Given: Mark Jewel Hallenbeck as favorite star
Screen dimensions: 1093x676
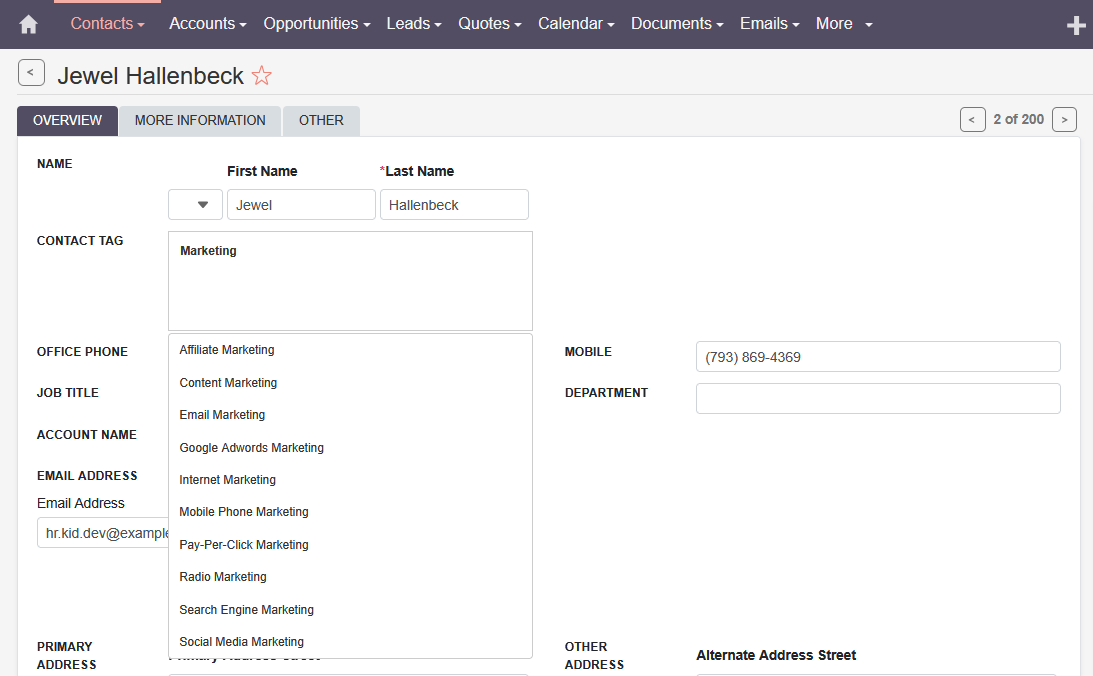Looking at the screenshot, I should click(x=261, y=75).
